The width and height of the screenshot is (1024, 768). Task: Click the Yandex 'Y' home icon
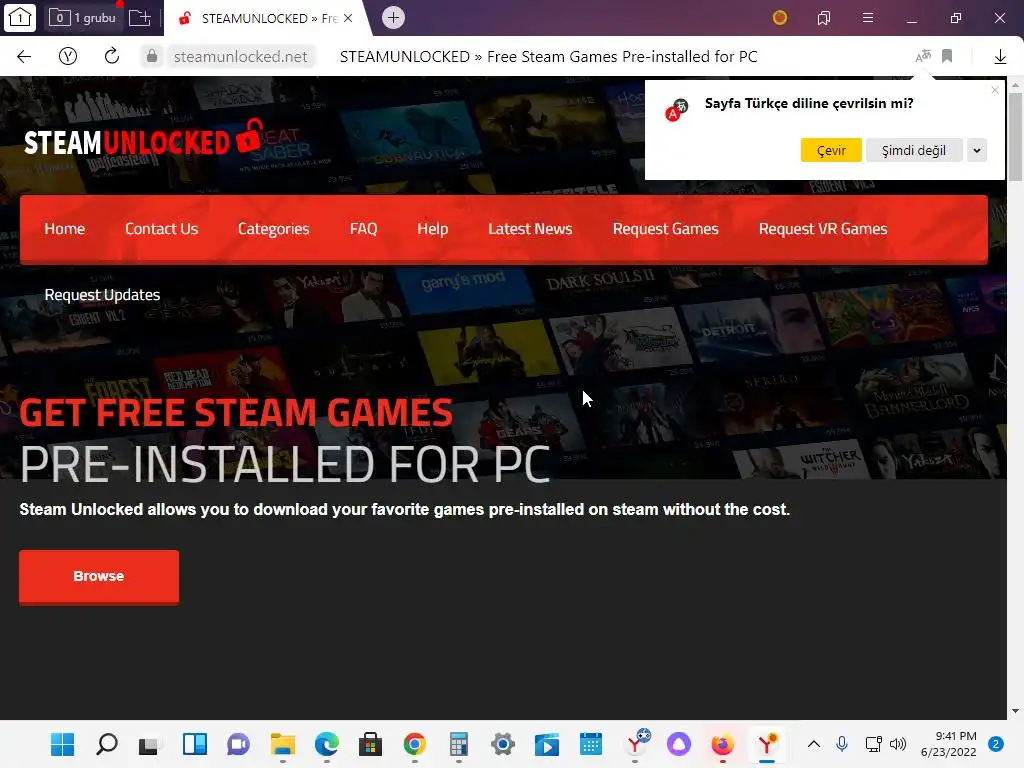click(x=68, y=56)
